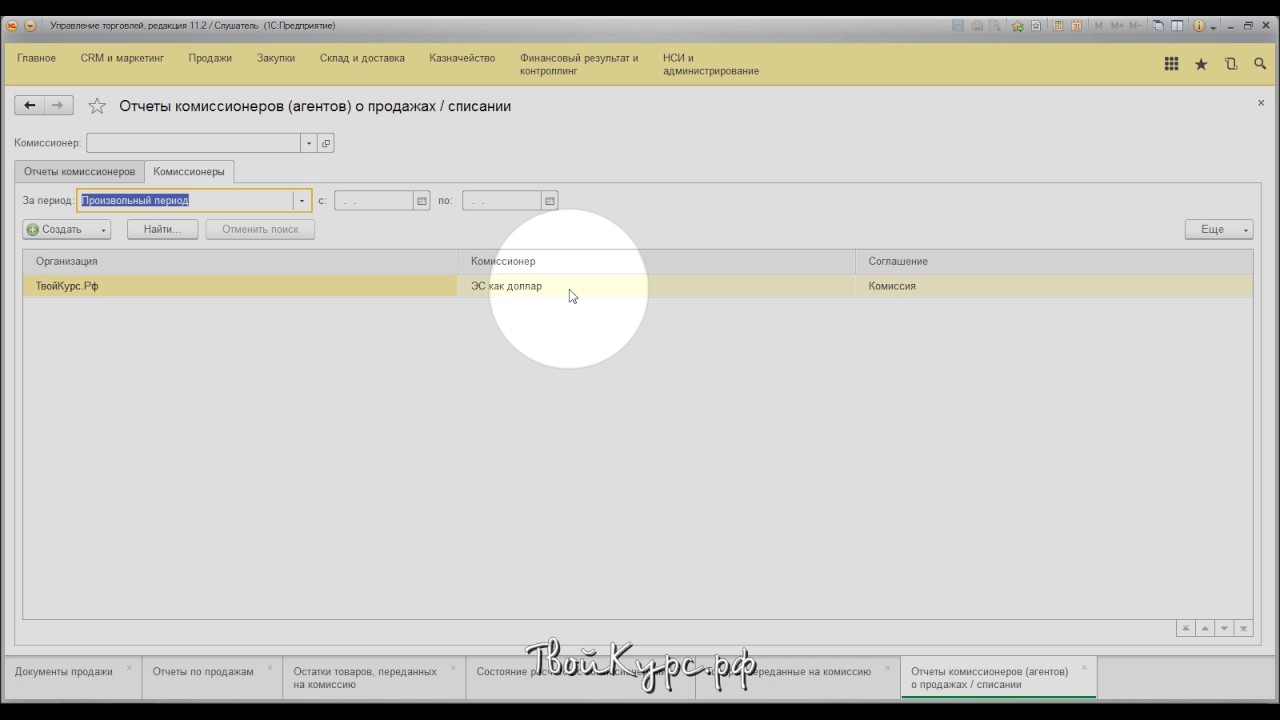Click the Отменить поиск button
The image size is (1280, 720).
click(260, 230)
